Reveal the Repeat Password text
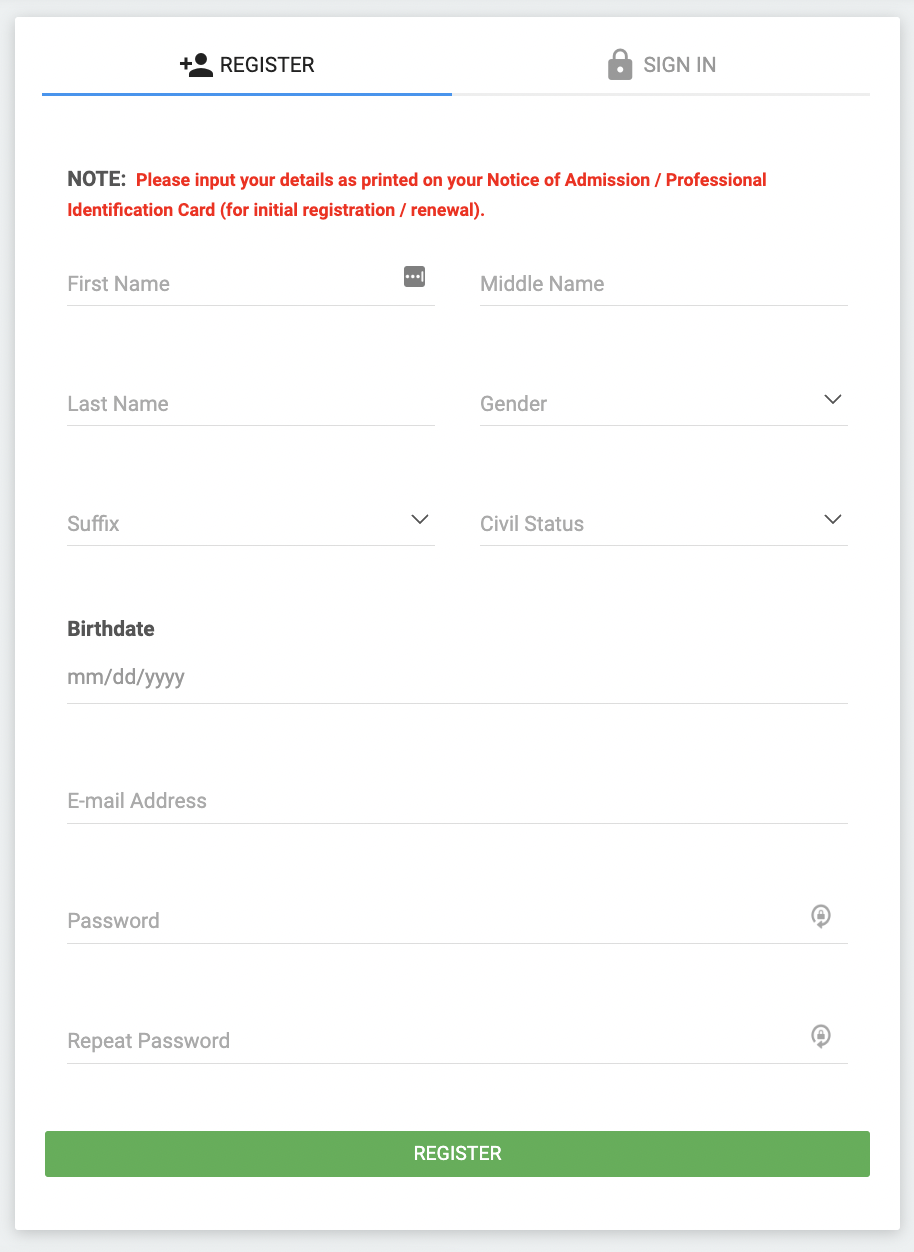This screenshot has height=1252, width=914. [821, 1037]
